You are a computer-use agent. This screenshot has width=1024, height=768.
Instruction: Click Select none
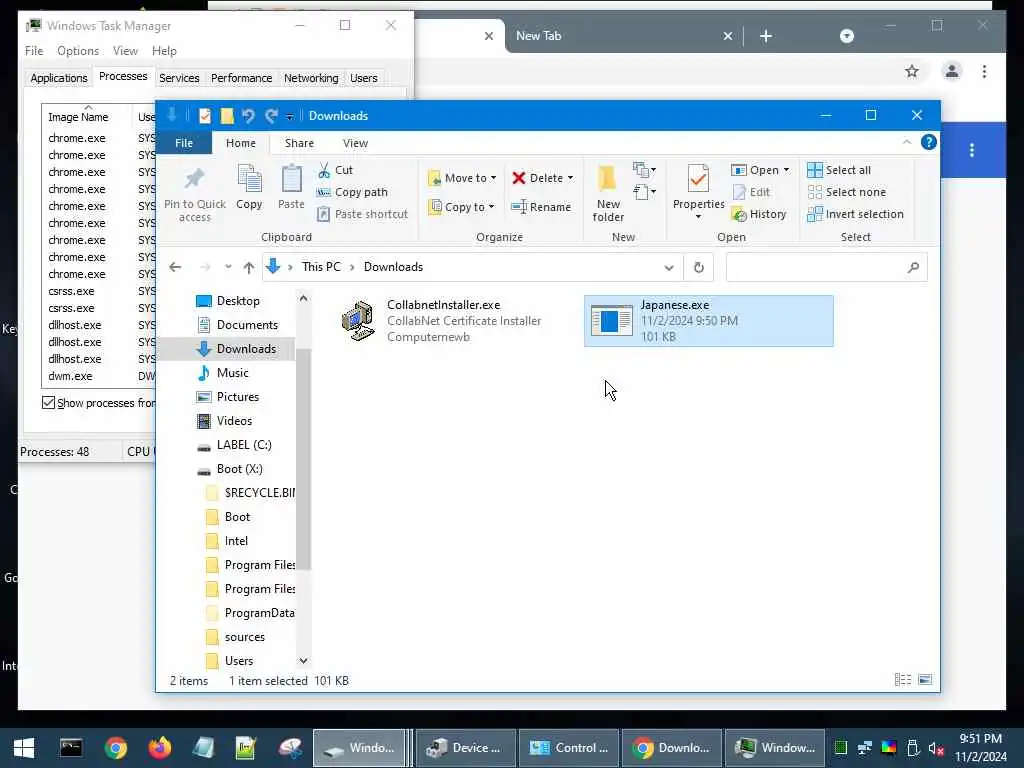[847, 192]
